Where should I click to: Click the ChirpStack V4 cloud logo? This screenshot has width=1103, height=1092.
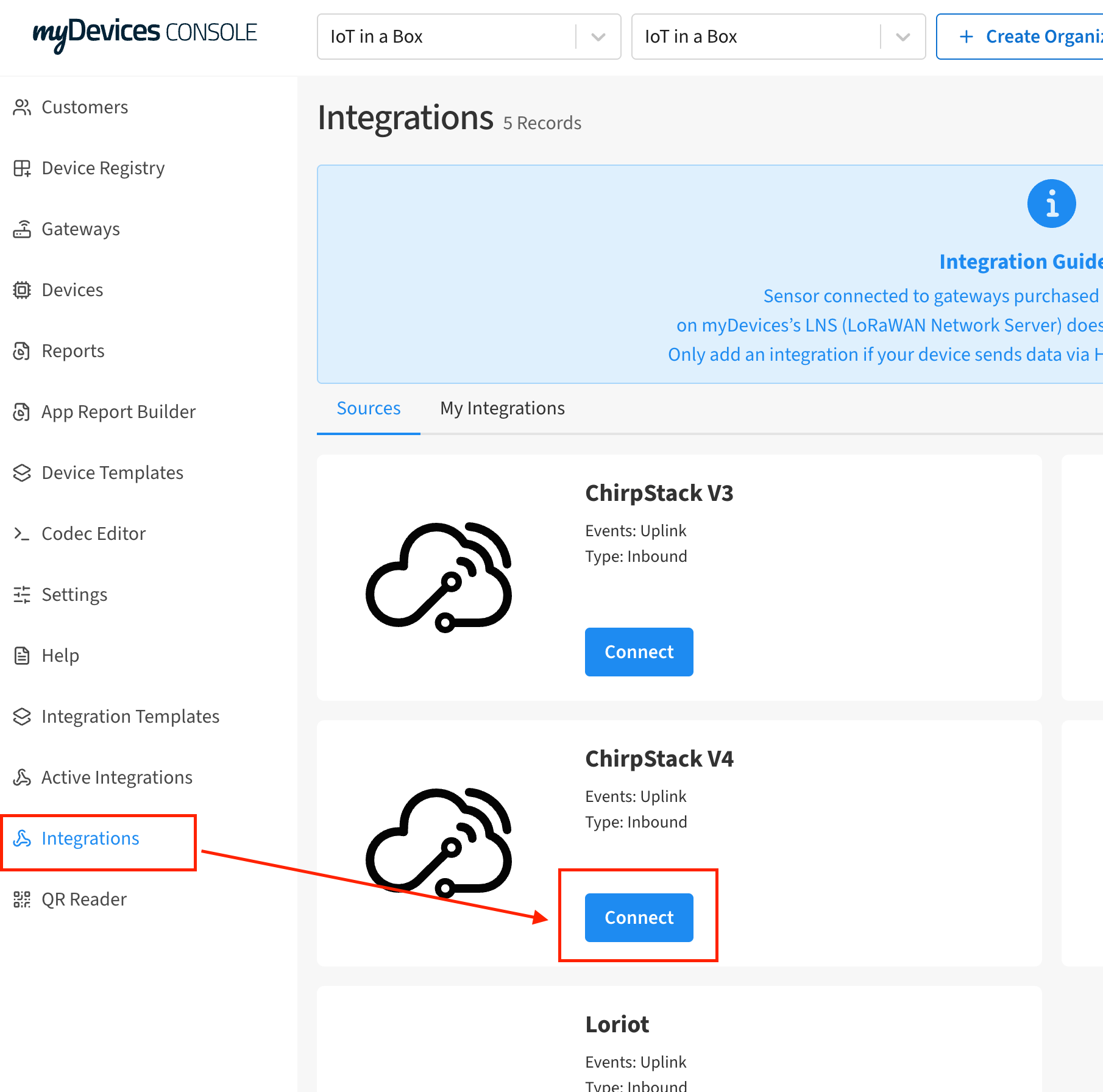tap(439, 843)
